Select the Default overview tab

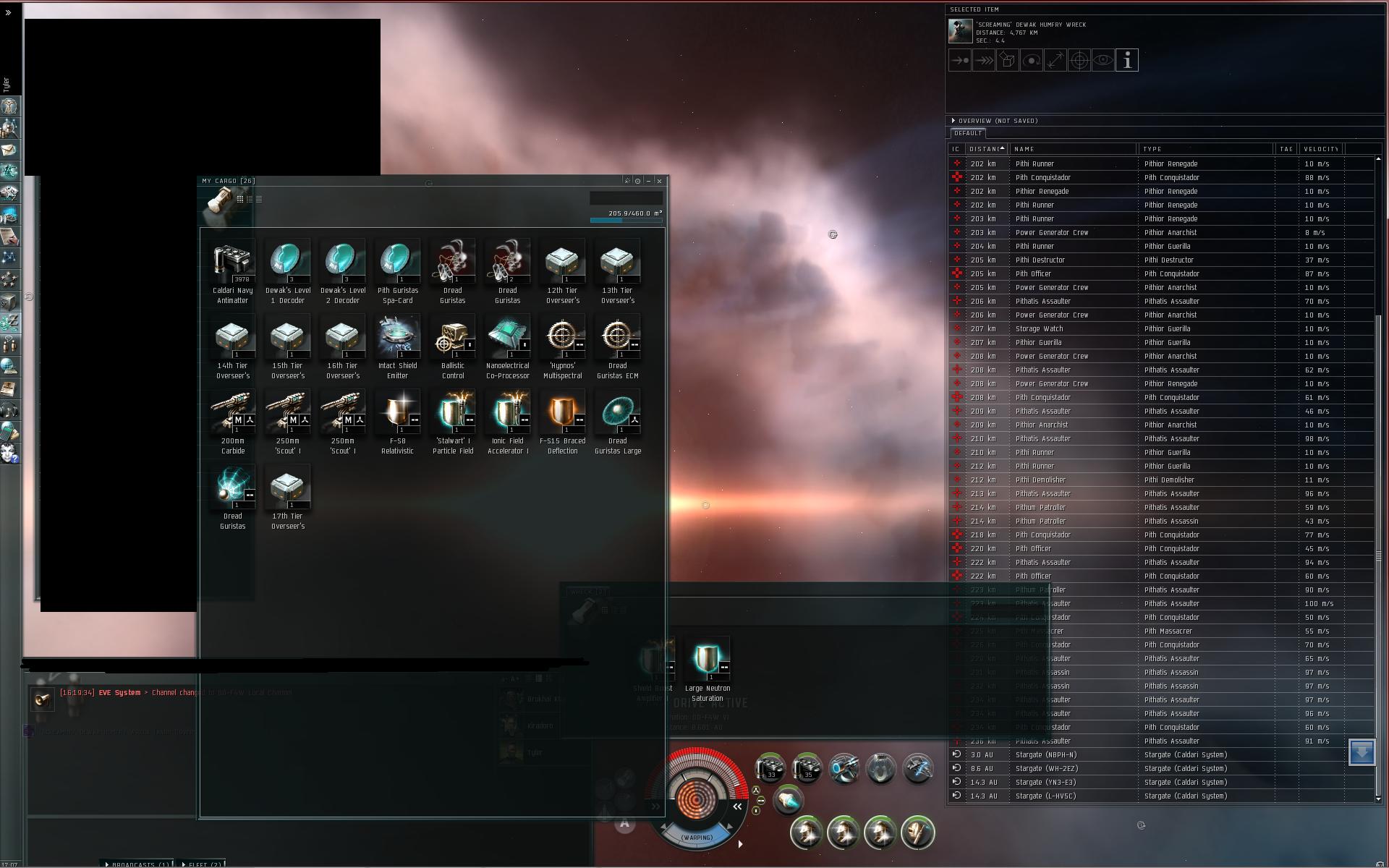click(x=967, y=133)
